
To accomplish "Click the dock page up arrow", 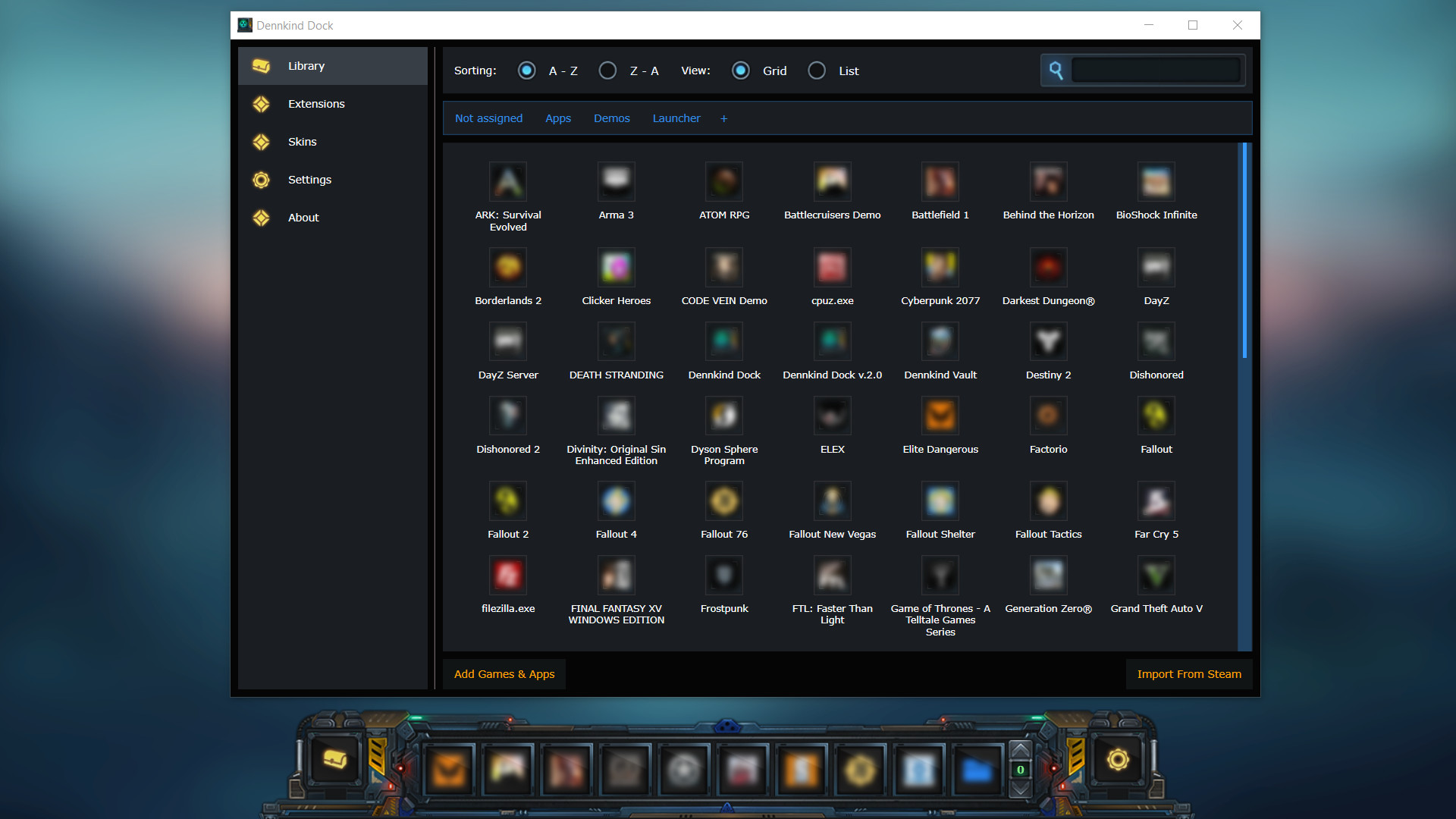I will click(x=1021, y=750).
